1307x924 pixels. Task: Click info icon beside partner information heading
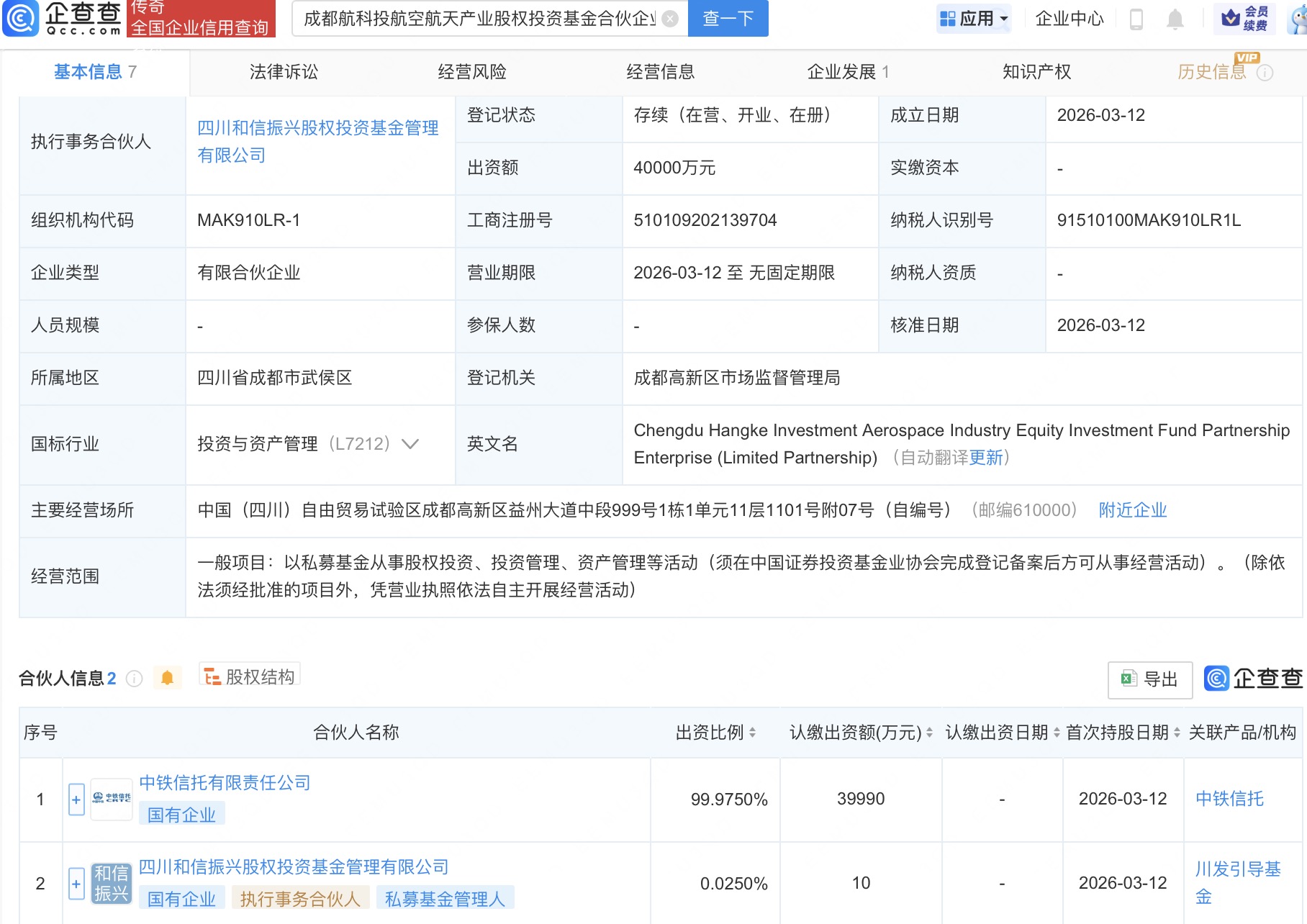[135, 679]
